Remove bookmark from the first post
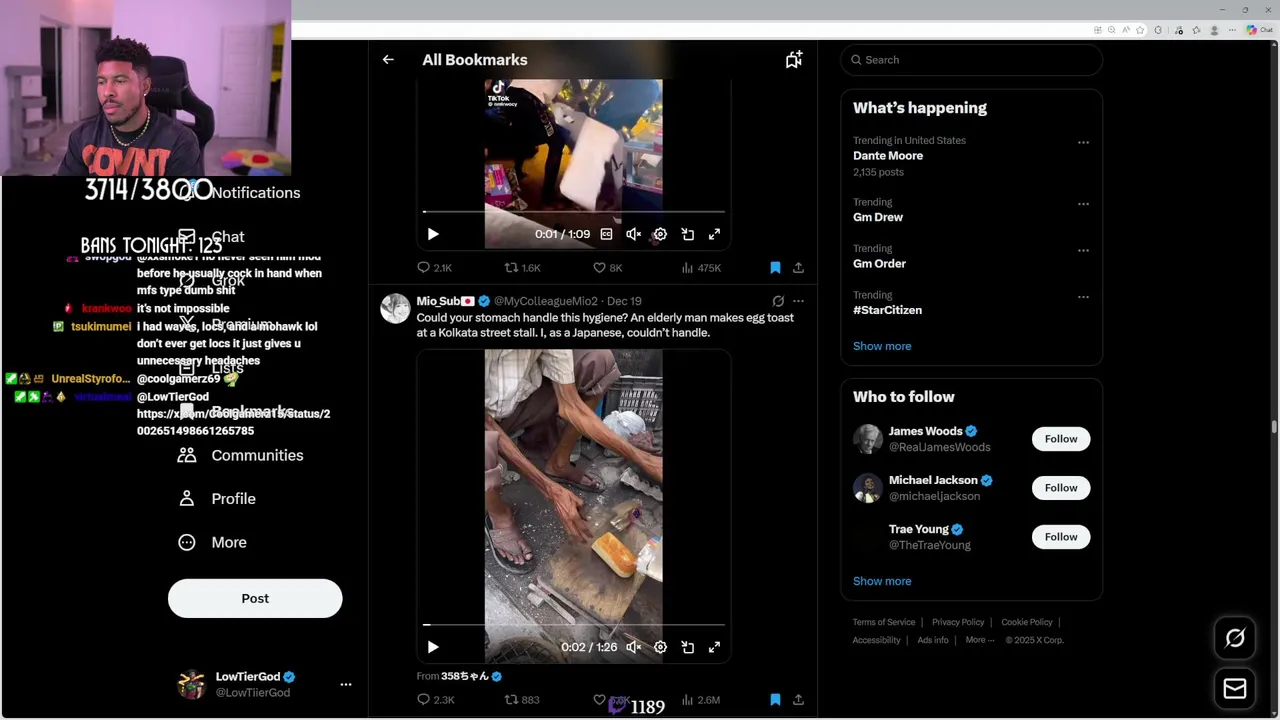Screen dimensions: 1280x720 [x=775, y=268]
